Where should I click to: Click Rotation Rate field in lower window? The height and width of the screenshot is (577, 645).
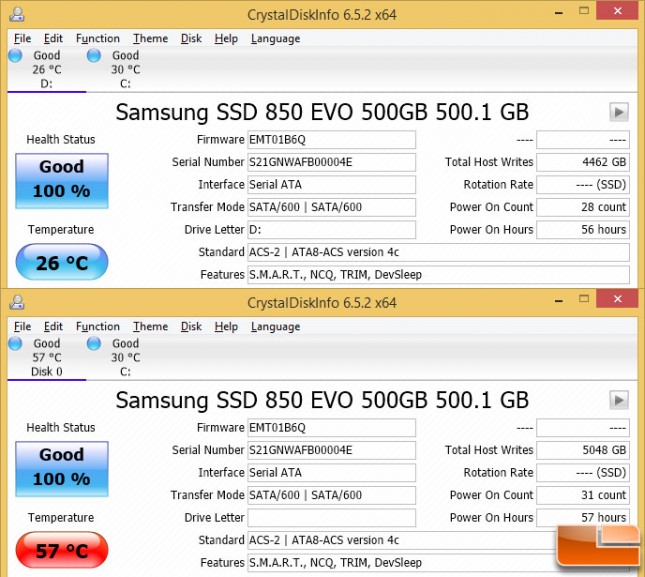[x=583, y=473]
